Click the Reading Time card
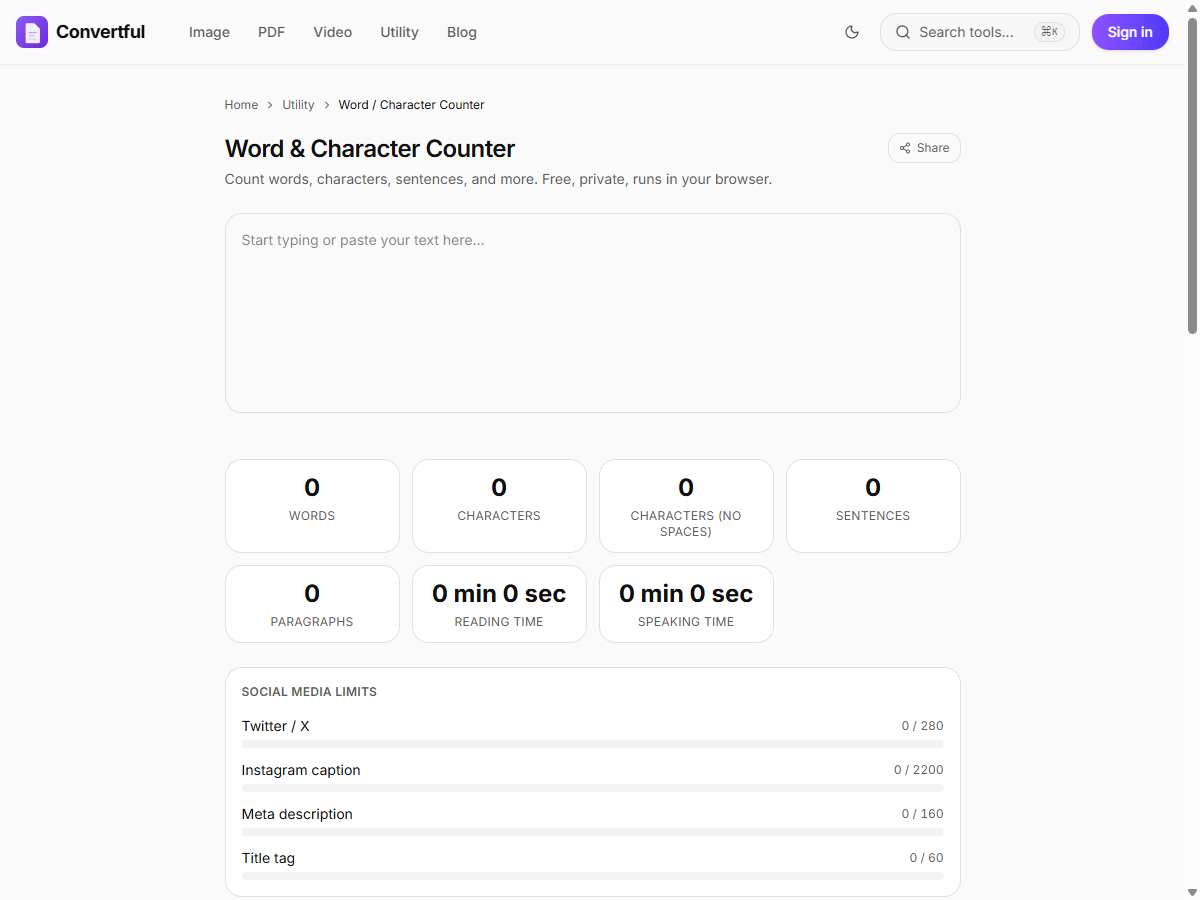Image resolution: width=1200 pixels, height=900 pixels. 499,604
